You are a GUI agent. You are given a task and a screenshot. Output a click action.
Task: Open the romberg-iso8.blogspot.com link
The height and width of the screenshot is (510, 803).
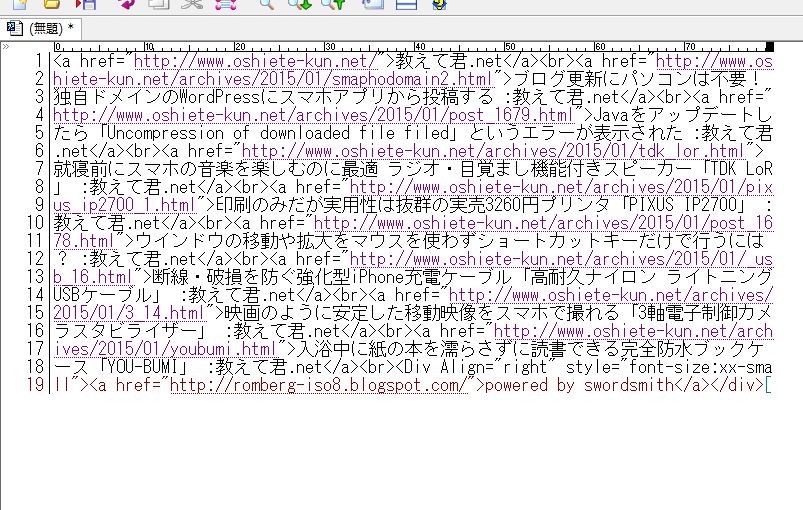click(319, 385)
